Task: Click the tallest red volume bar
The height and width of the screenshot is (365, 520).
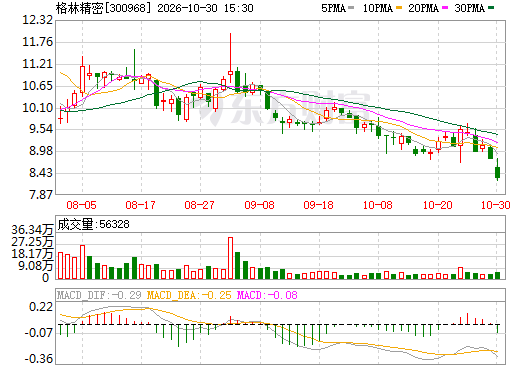Action: 230,258
